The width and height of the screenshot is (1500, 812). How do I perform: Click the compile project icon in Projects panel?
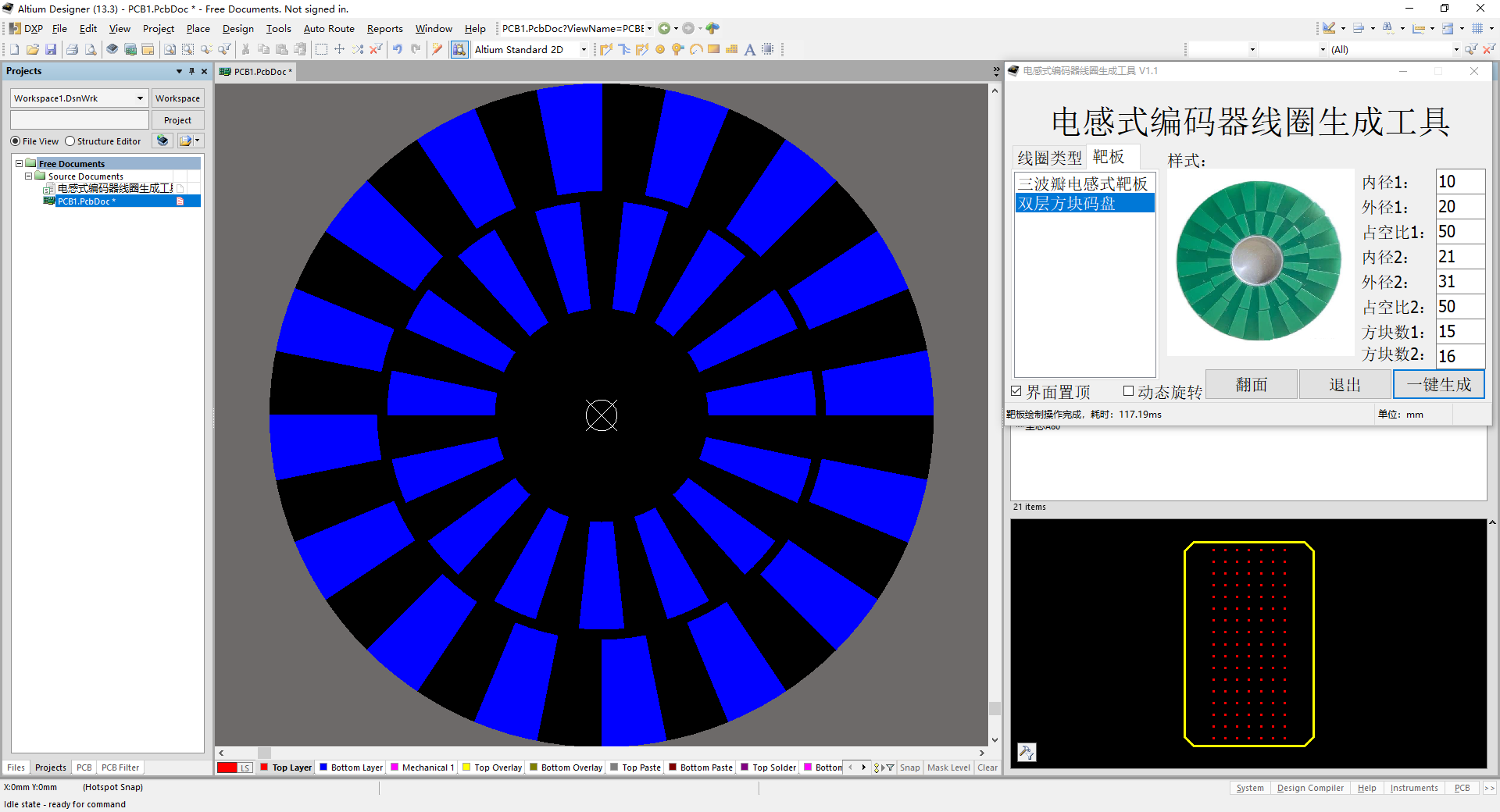(162, 141)
